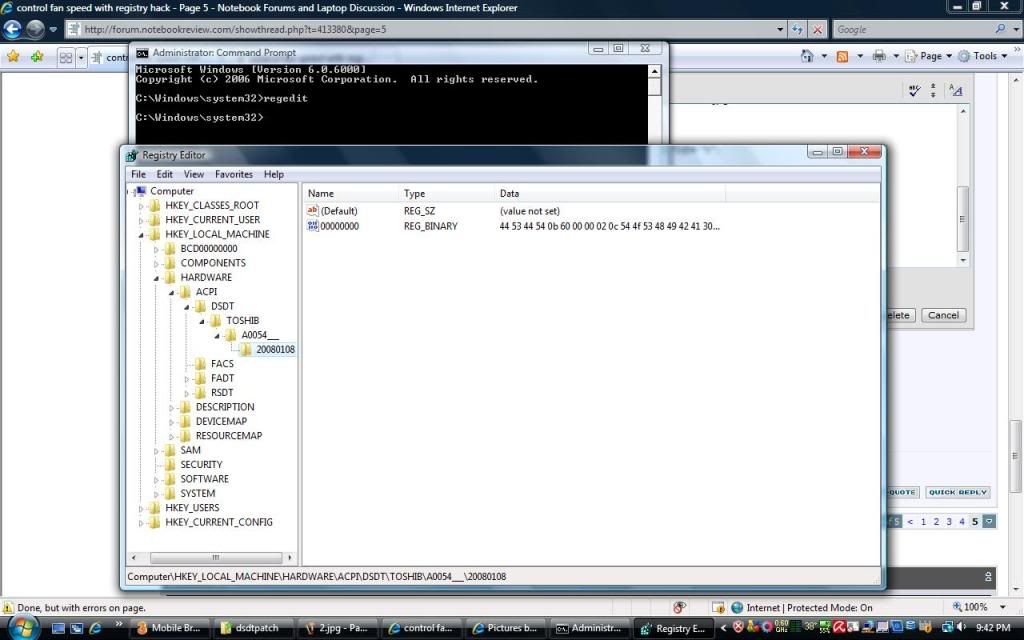Click the clock showing 9:42 PM
This screenshot has height=640, width=1024.
point(993,628)
